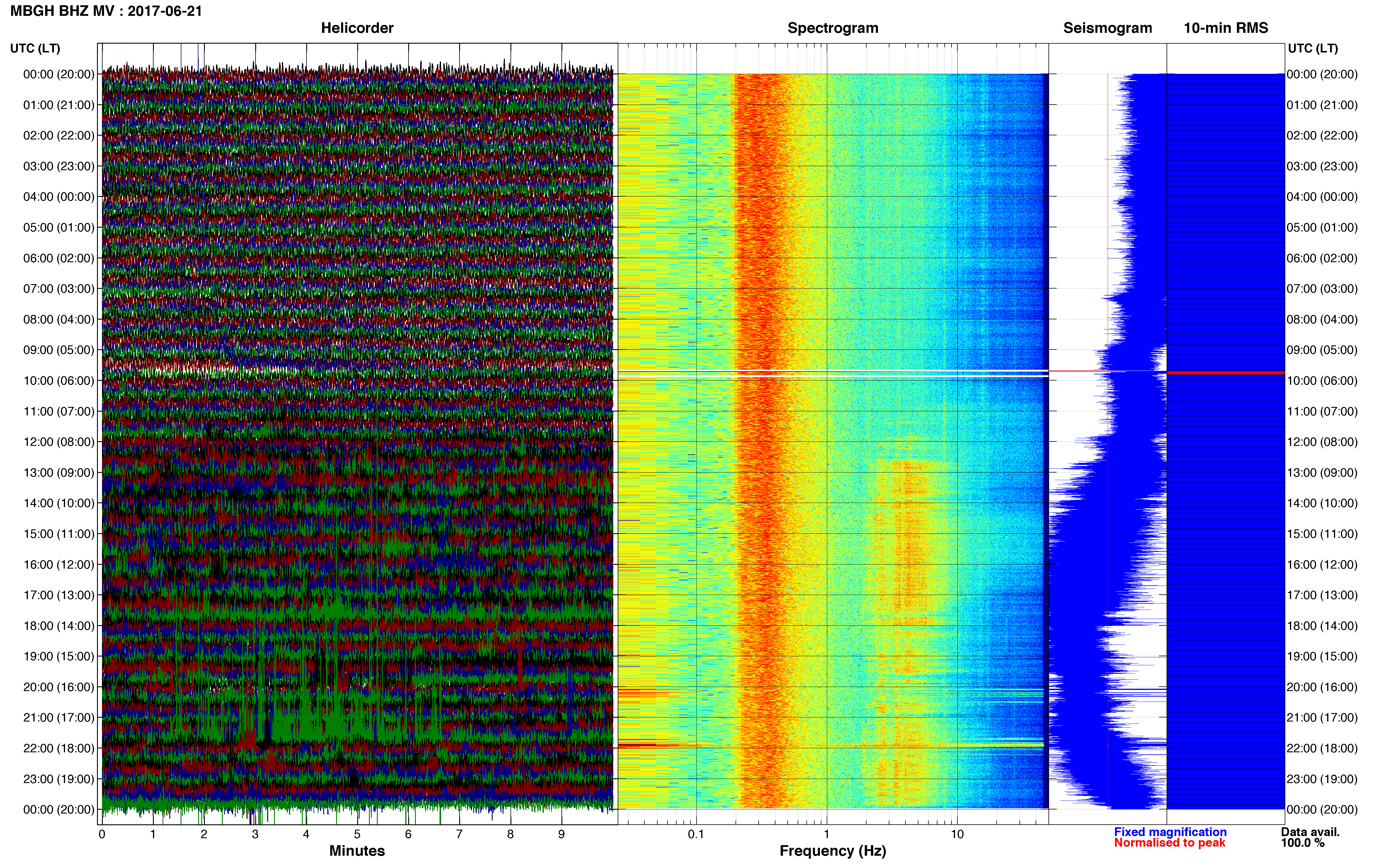
Task: Select '10:00 (06:00)' label left of helicorder
Action: click(x=59, y=381)
